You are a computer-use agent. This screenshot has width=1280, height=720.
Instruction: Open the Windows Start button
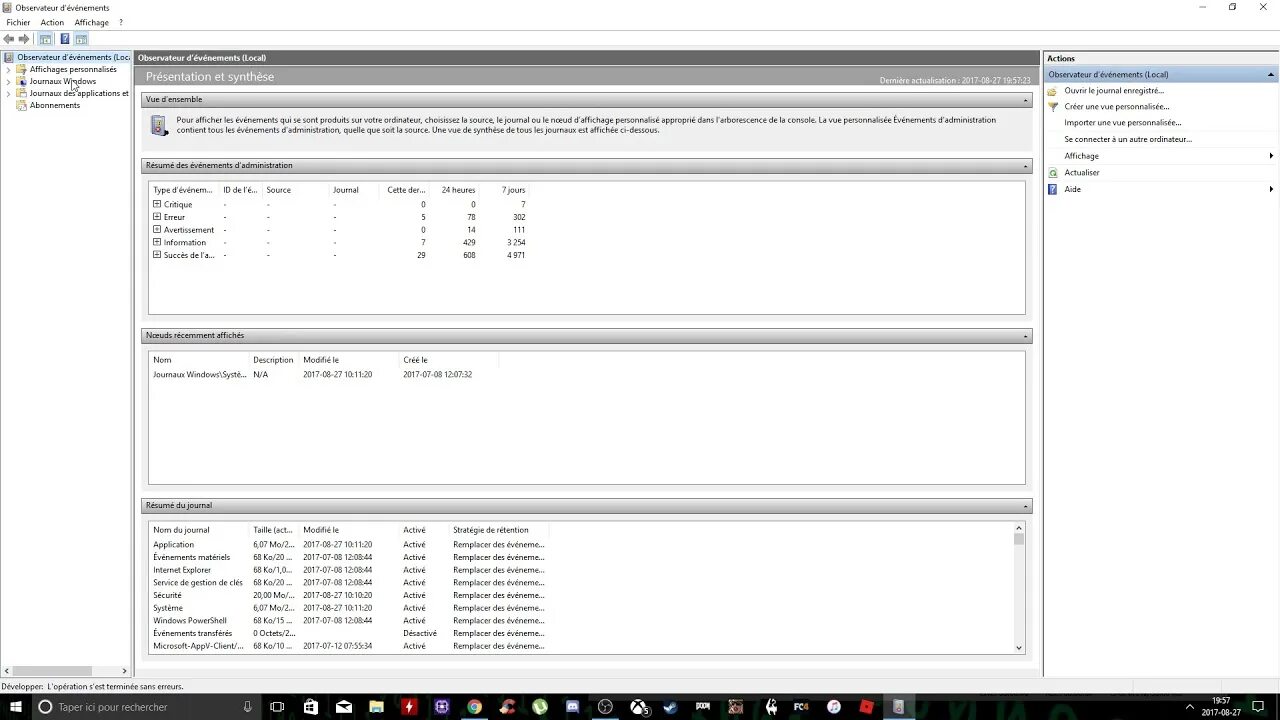click(x=14, y=706)
